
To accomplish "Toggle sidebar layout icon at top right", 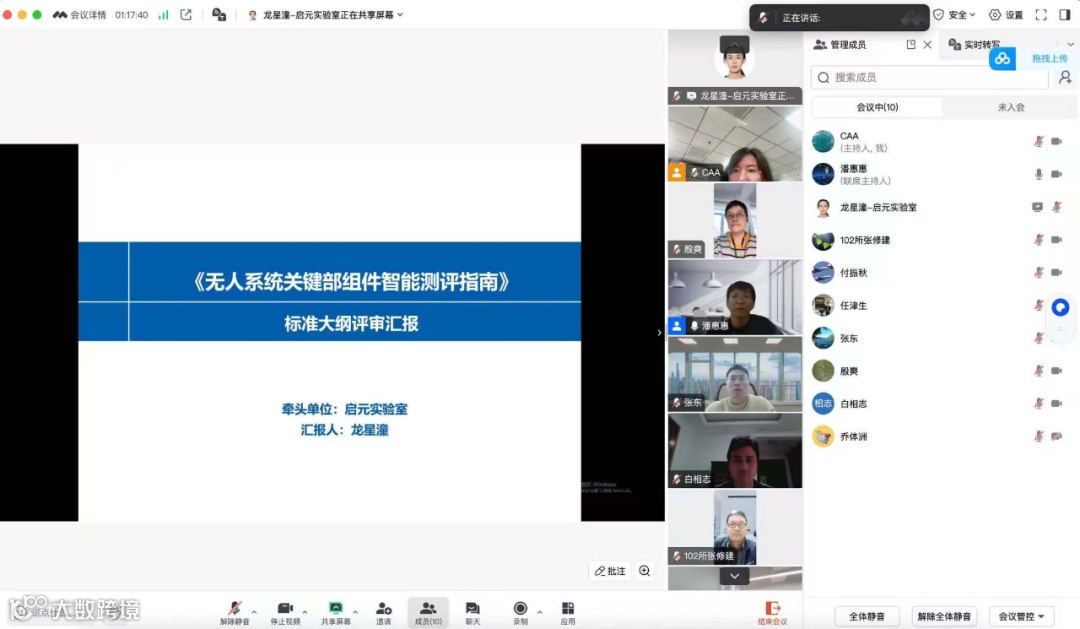I will (1065, 14).
